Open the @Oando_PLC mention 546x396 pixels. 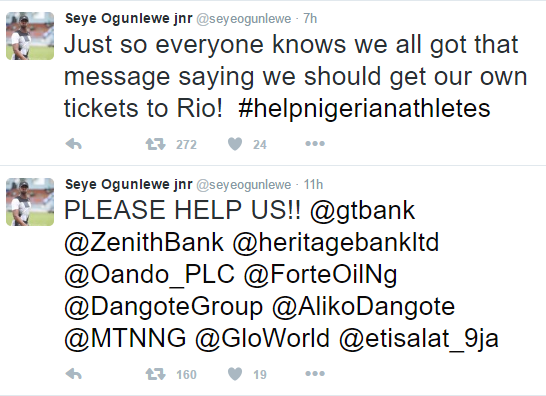click(149, 275)
